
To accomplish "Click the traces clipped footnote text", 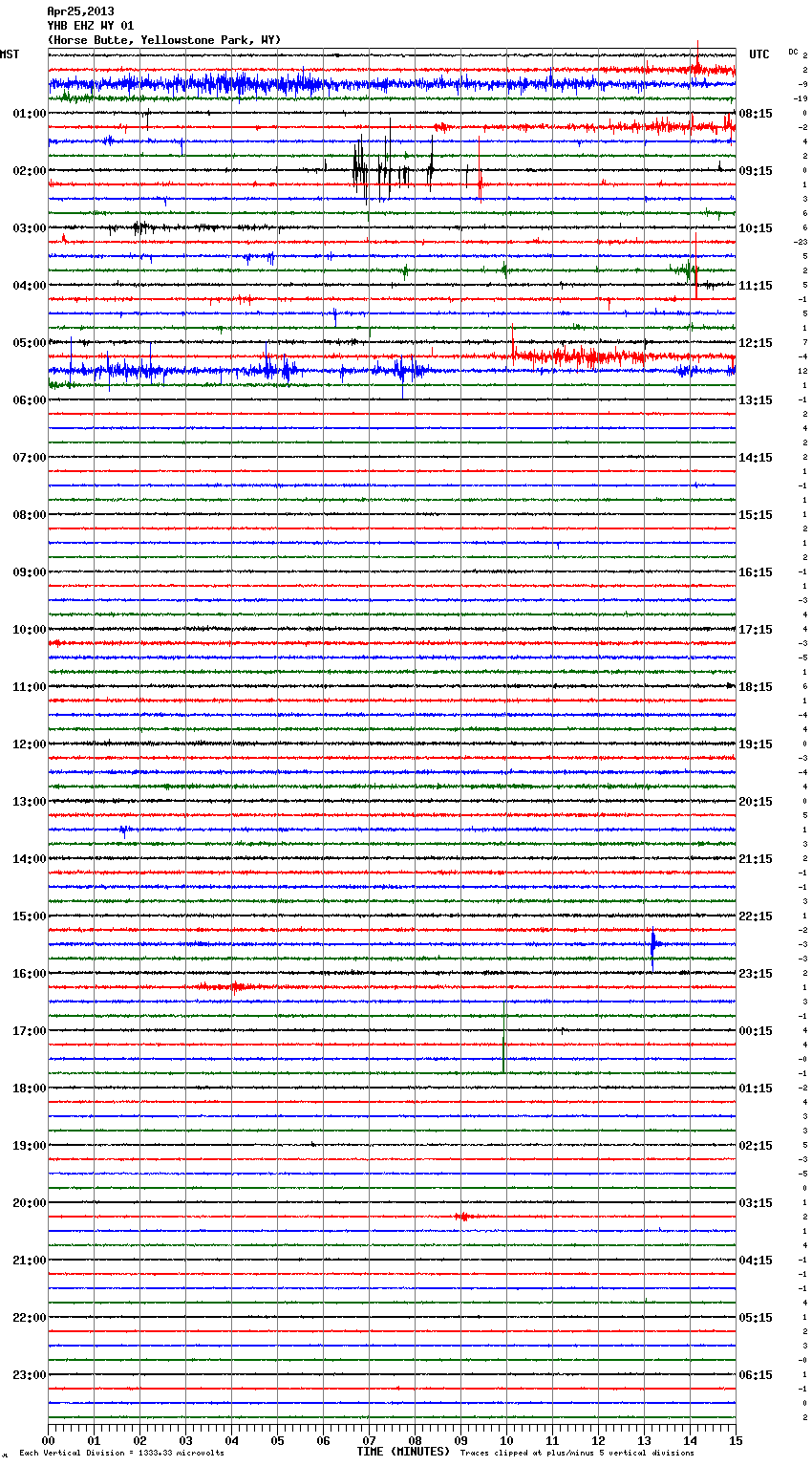I will click(x=577, y=1453).
